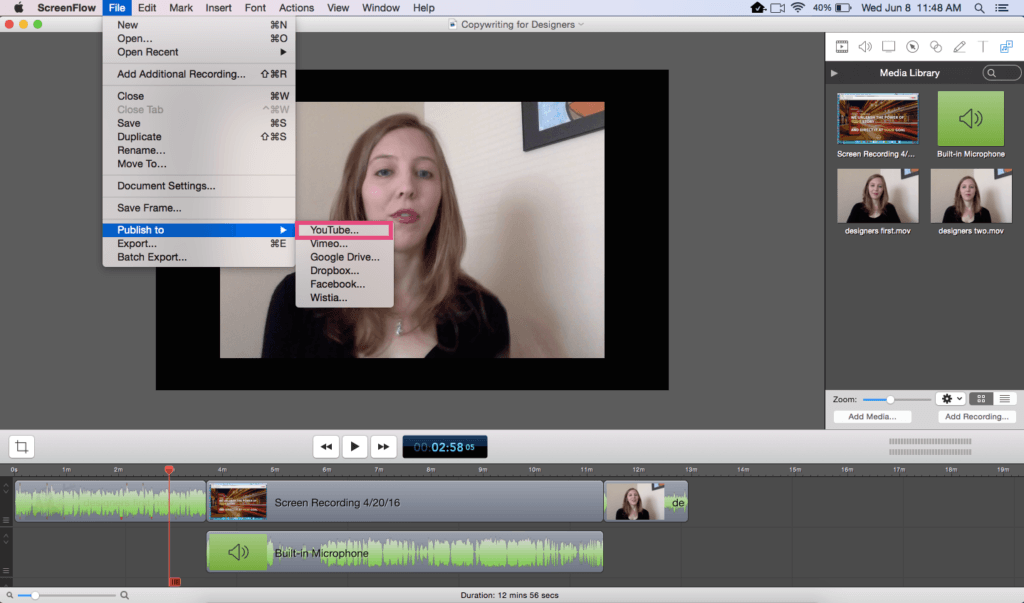This screenshot has width=1024, height=603.
Task: Choose Vimeo... from the Publish submenu
Action: [x=344, y=244]
